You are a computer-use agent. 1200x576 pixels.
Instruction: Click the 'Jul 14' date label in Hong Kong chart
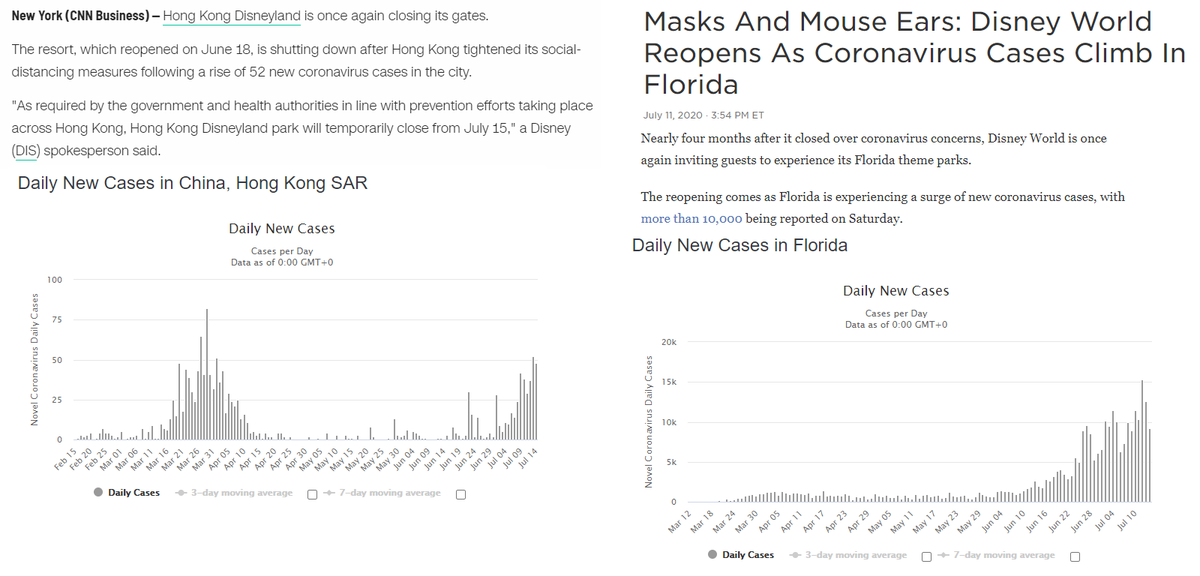[526, 459]
